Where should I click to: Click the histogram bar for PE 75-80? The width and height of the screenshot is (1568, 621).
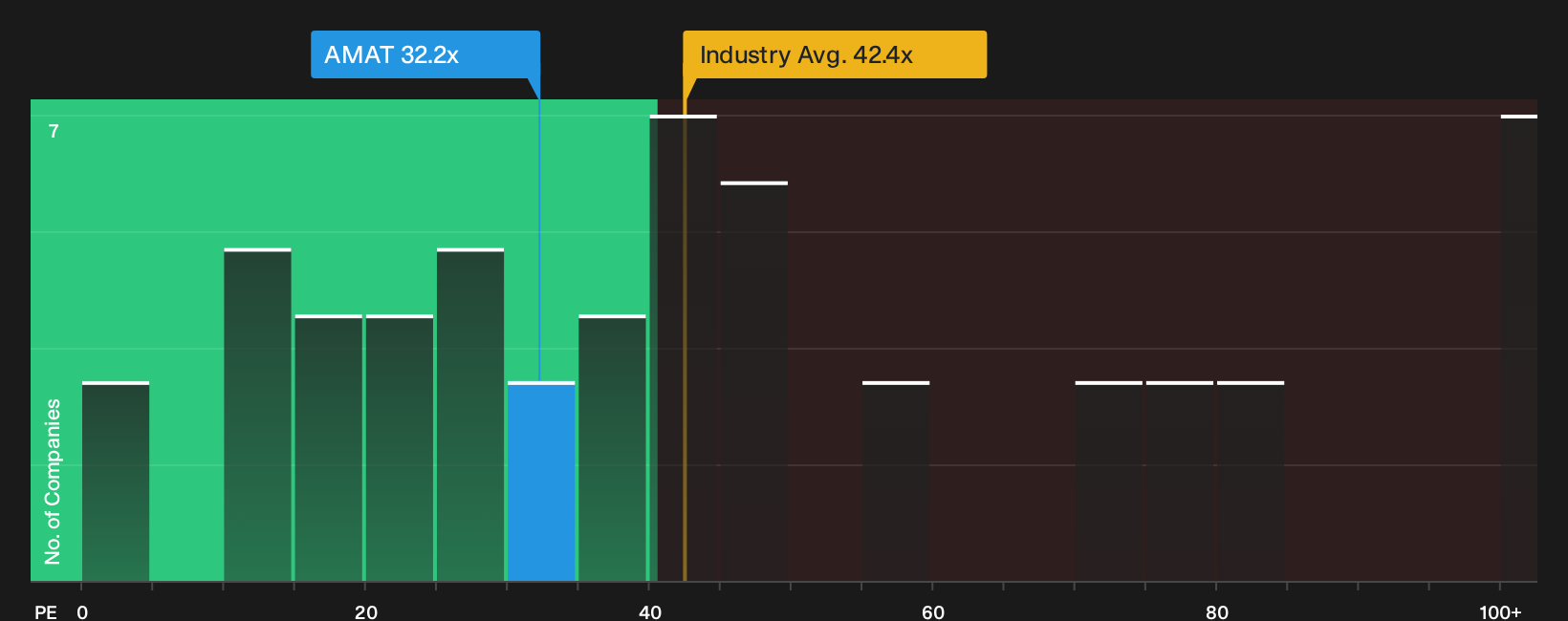[x=1180, y=482]
